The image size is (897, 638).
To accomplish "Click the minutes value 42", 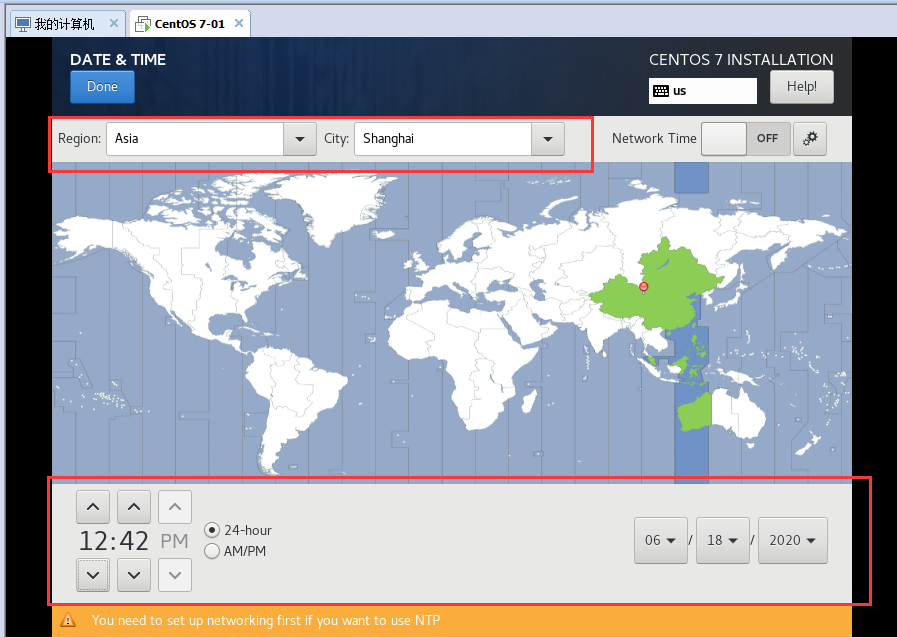I will 134,541.
